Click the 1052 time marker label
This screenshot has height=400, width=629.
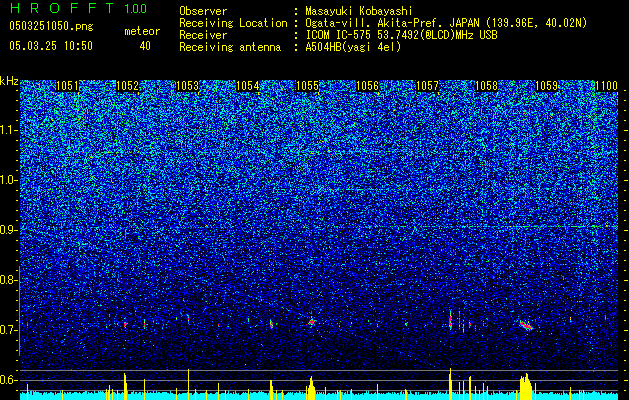128,86
